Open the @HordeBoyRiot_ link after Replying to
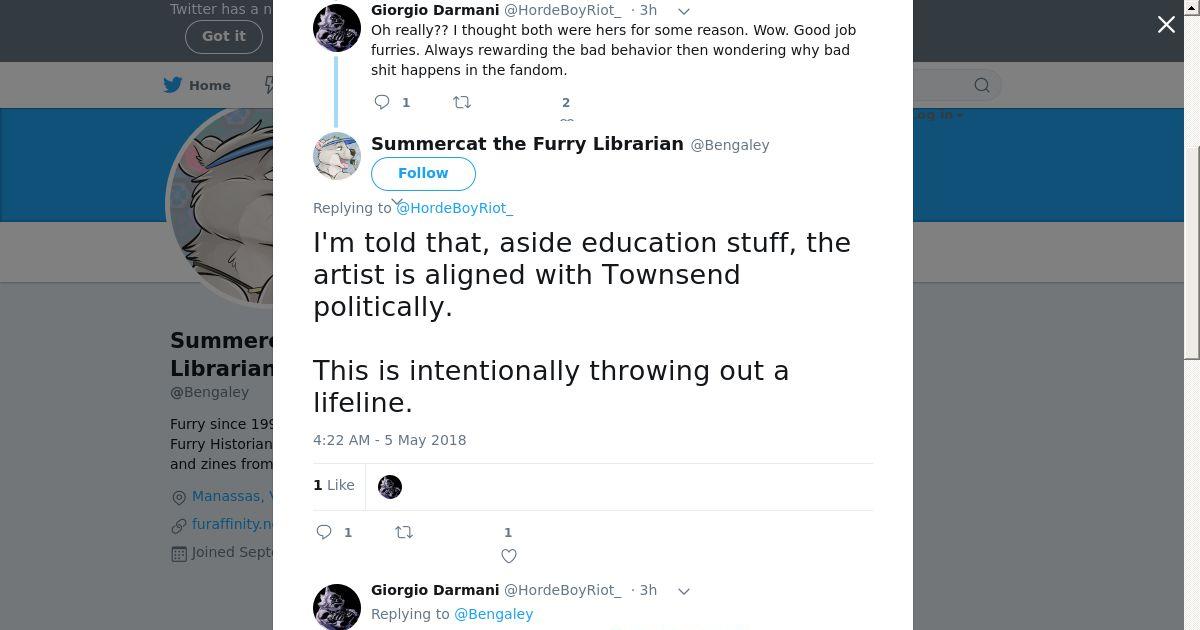The width and height of the screenshot is (1200, 630). coord(454,208)
